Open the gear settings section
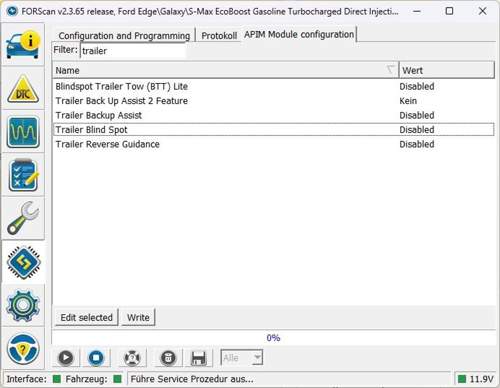This screenshot has height=388, width=500. point(23,305)
